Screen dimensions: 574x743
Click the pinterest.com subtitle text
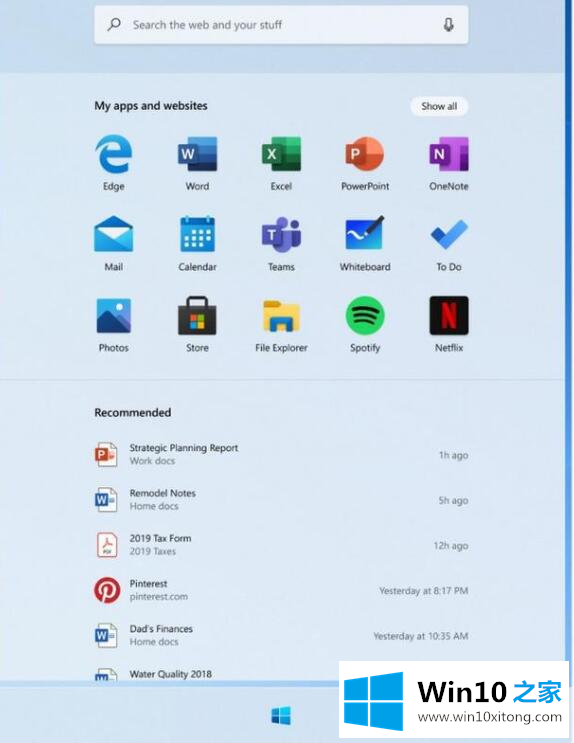159,597
